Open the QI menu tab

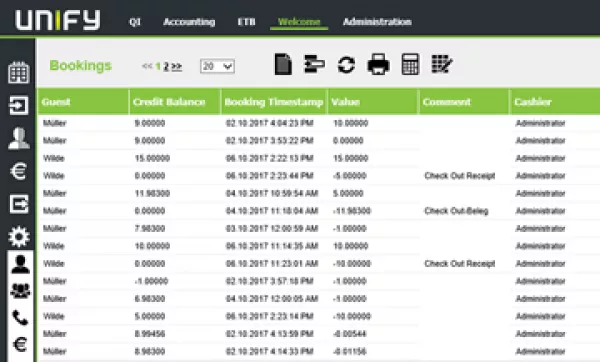(135, 22)
